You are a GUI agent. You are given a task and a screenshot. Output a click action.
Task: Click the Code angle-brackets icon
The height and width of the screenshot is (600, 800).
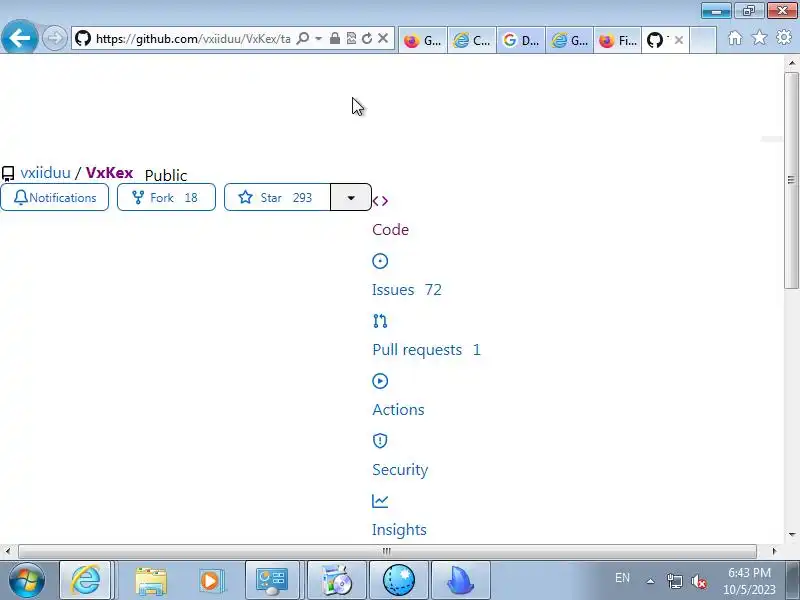pyautogui.click(x=380, y=201)
